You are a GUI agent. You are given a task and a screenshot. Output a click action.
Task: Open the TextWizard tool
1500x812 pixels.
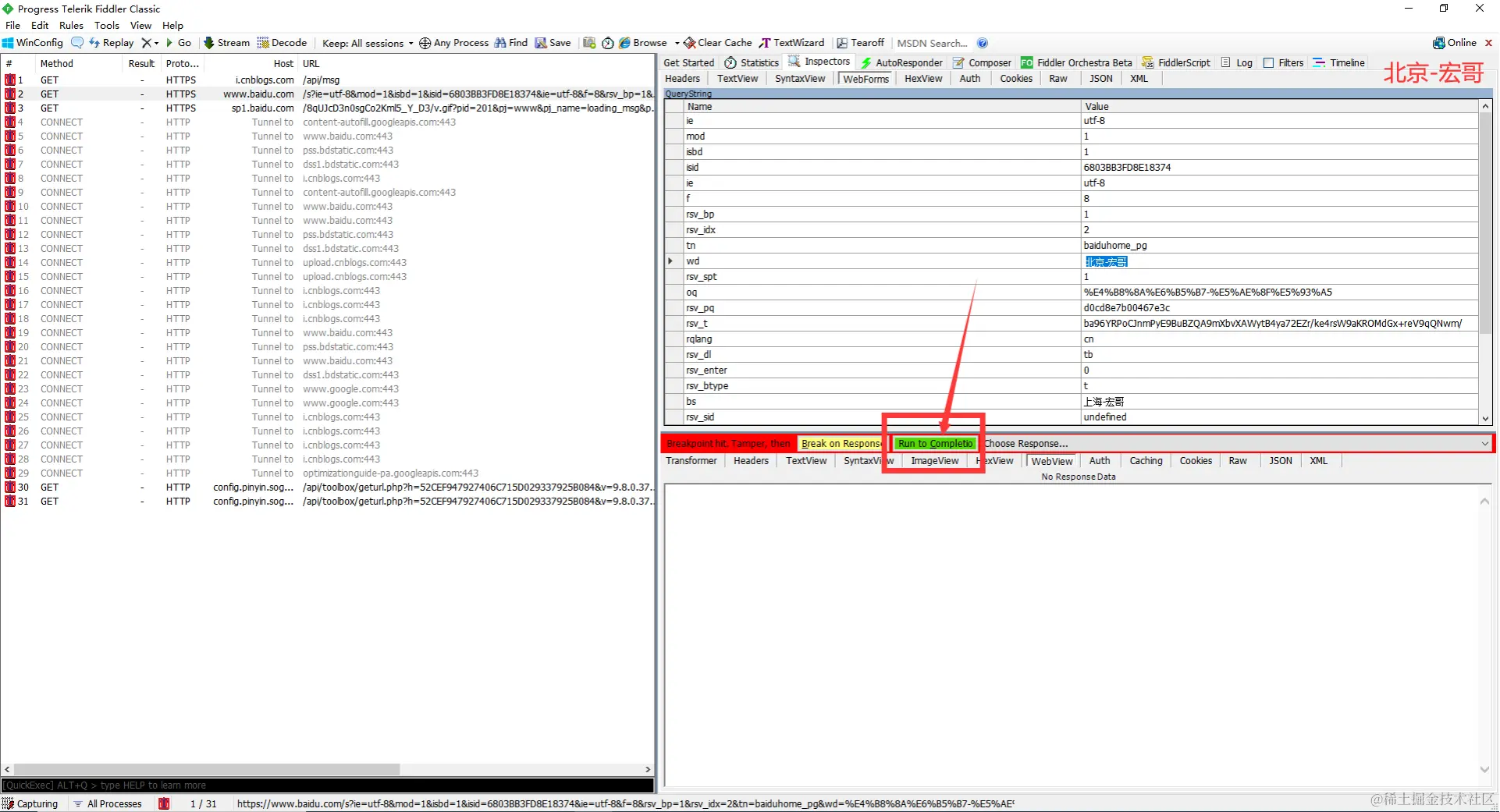792,43
